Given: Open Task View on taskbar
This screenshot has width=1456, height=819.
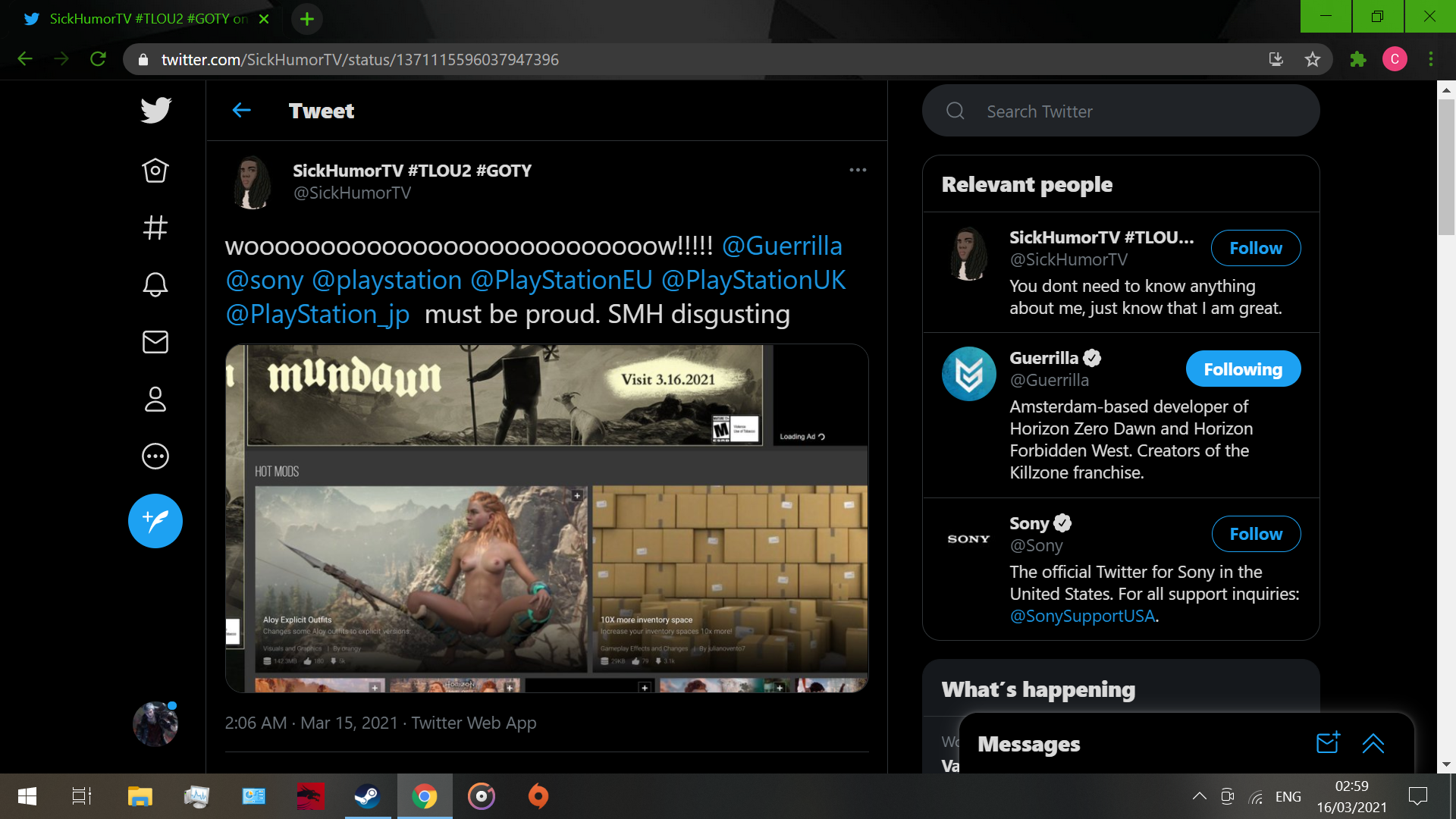Looking at the screenshot, I should click(82, 796).
